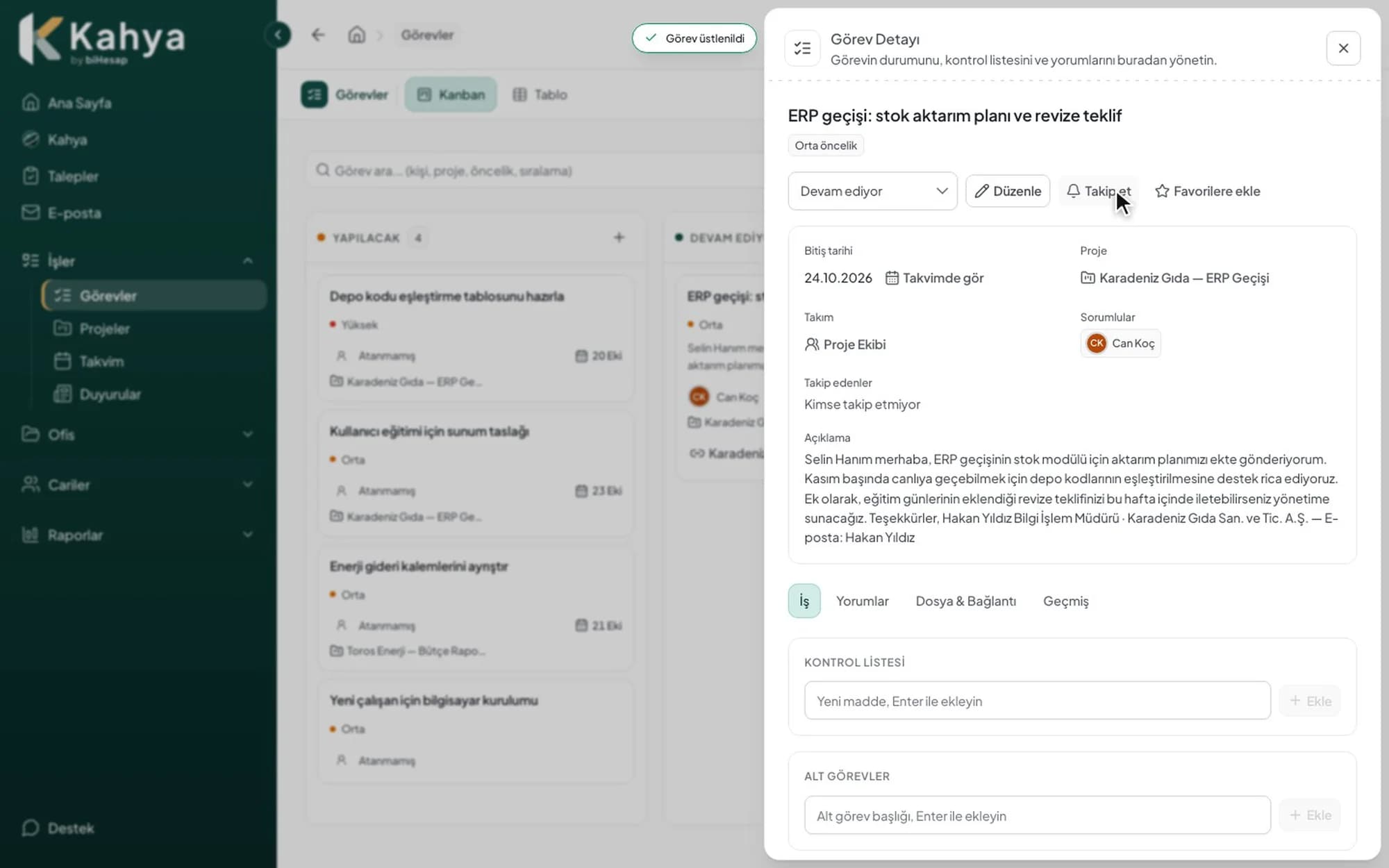Image resolution: width=1389 pixels, height=868 pixels.
Task: Open Karadeniz Gıda — ERP Geçişi project link
Action: click(x=1174, y=278)
